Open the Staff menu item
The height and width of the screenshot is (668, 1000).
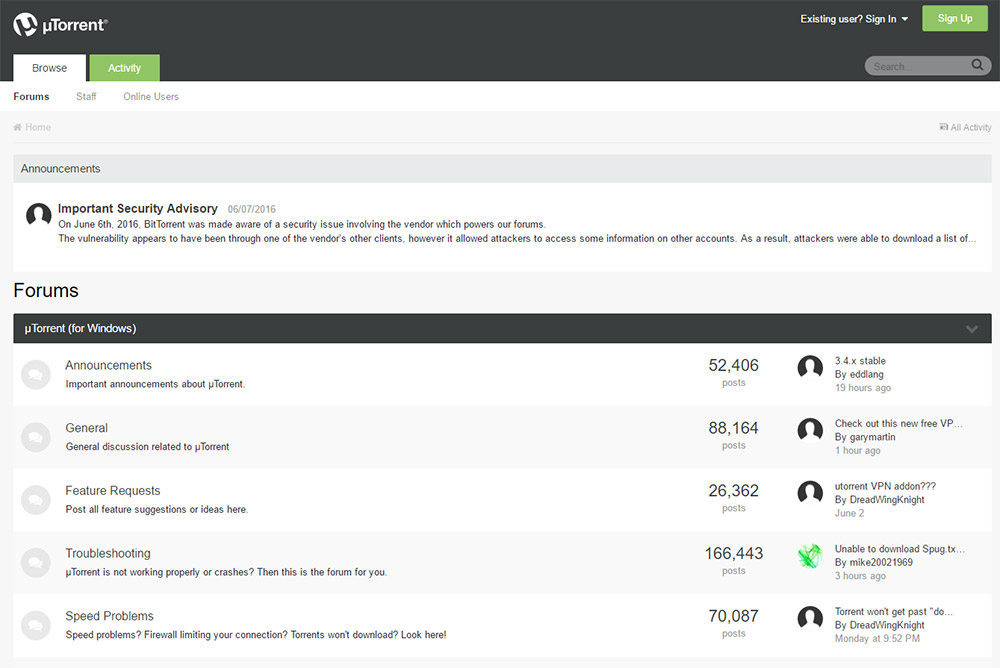[86, 97]
